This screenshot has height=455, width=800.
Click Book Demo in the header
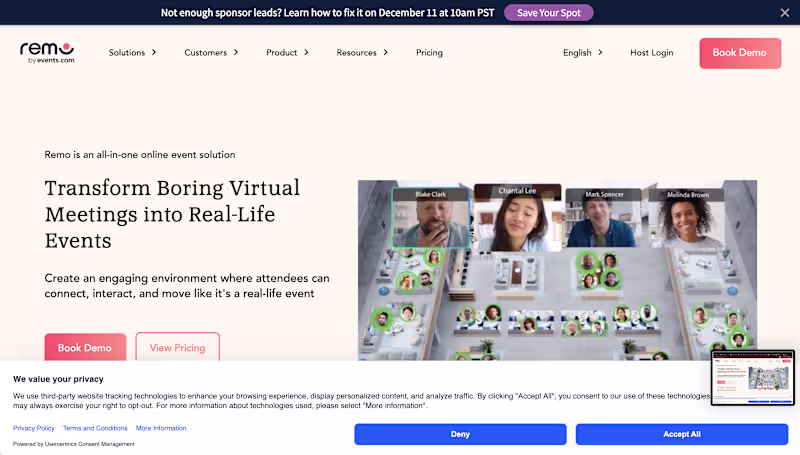740,53
